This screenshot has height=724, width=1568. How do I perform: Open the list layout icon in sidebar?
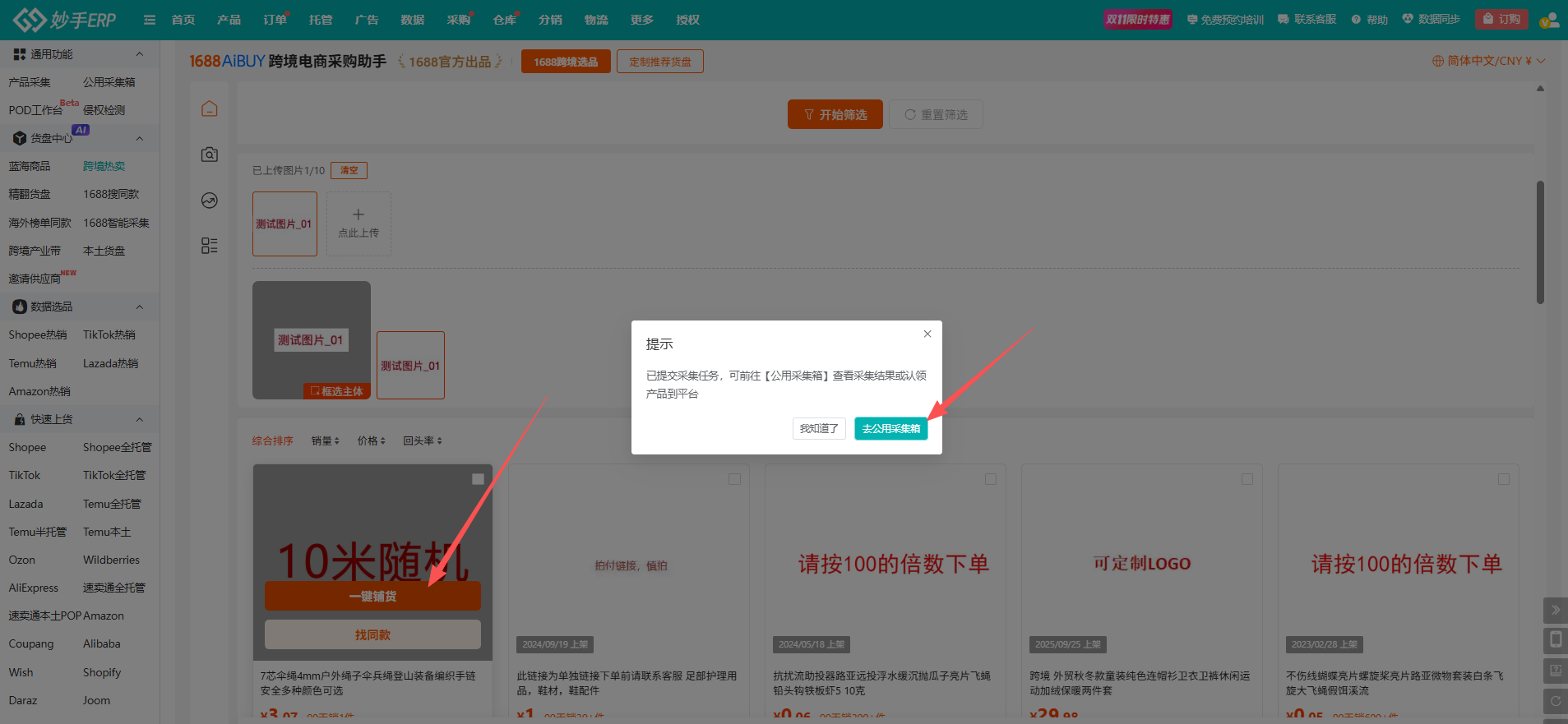(210, 246)
